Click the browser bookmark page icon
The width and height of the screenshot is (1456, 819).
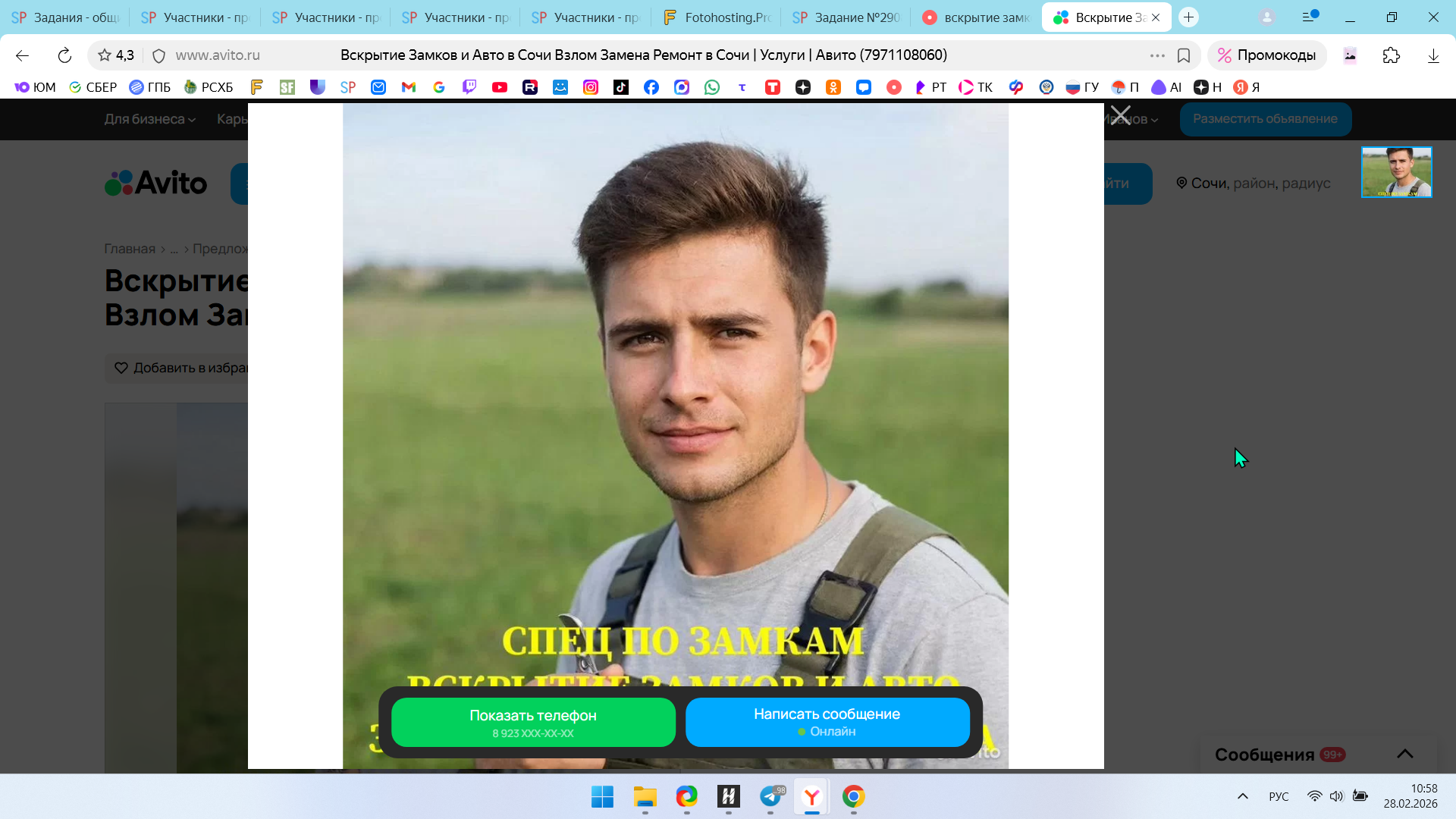[x=1183, y=55]
